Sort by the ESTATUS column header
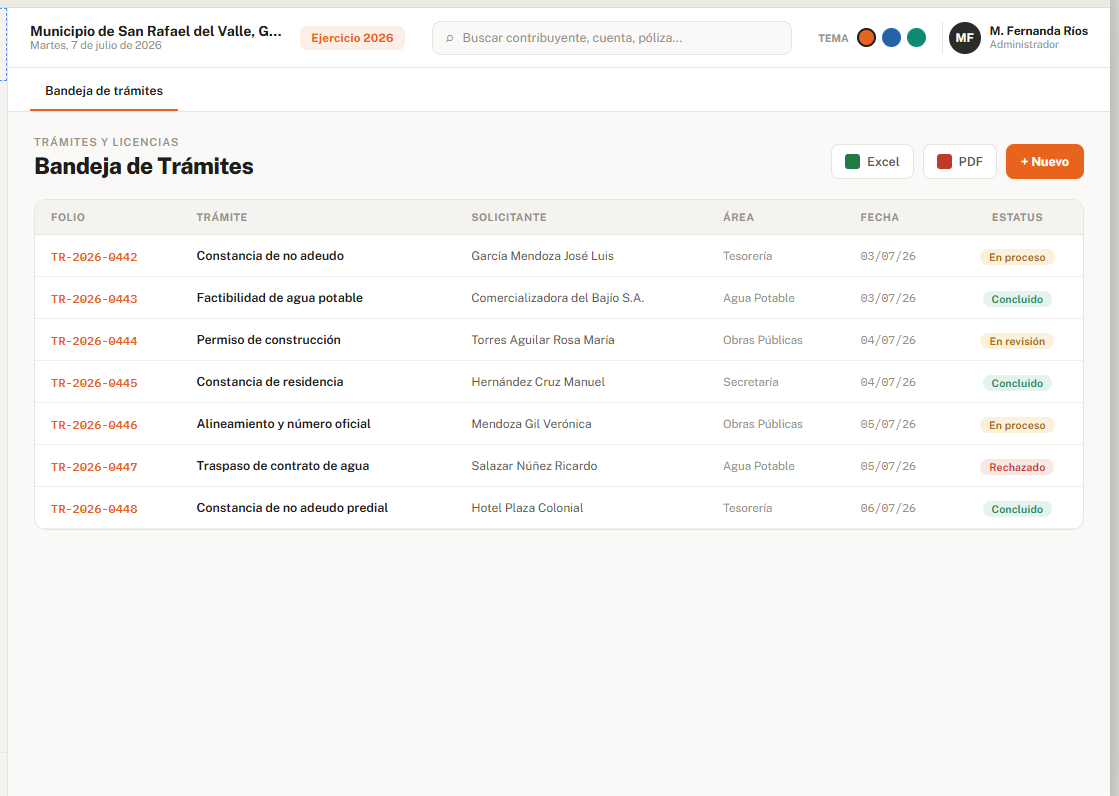 point(1017,217)
